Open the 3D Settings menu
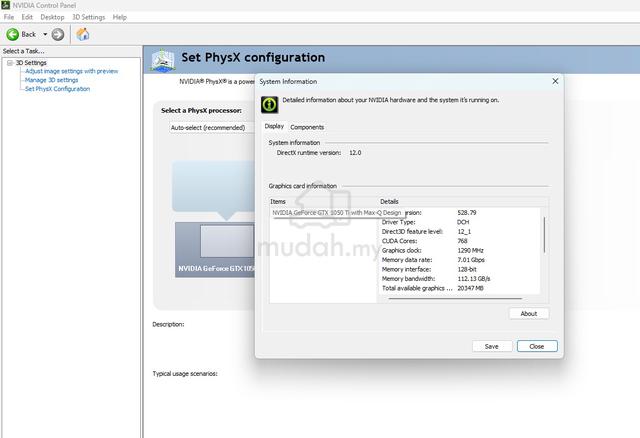The height and width of the screenshot is (438, 640). 89,17
